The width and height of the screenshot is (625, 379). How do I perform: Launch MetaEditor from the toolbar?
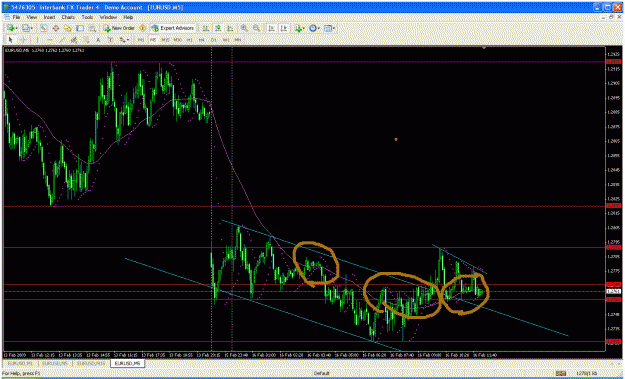[x=143, y=28]
